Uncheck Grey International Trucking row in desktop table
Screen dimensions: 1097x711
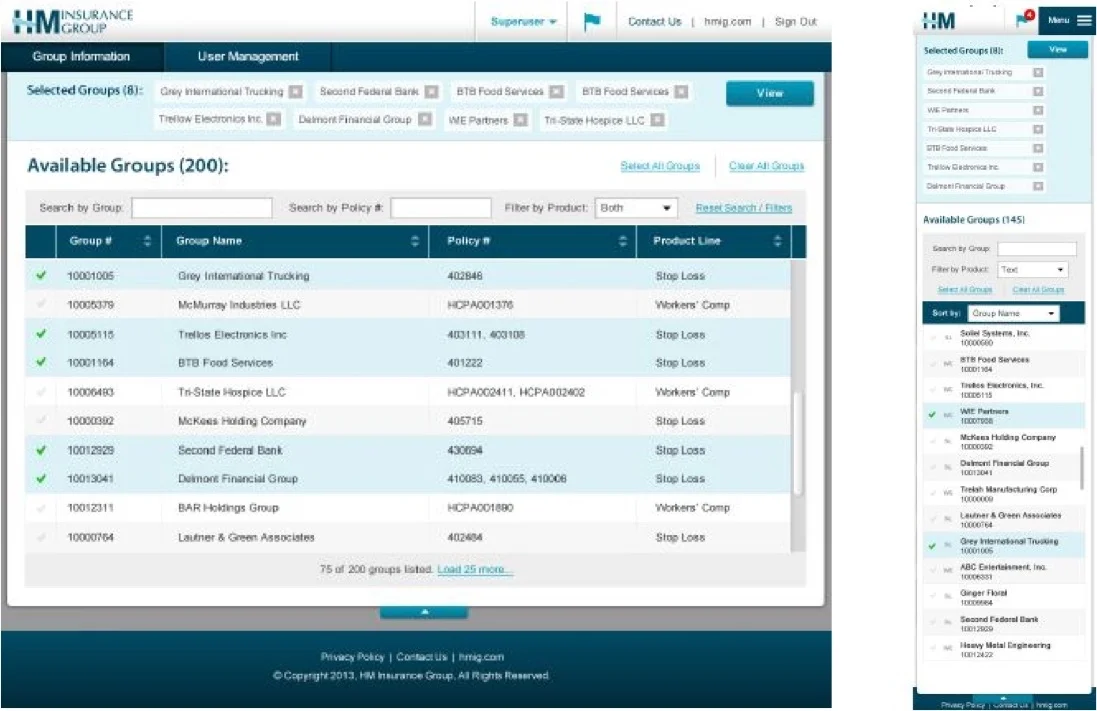[x=41, y=275]
